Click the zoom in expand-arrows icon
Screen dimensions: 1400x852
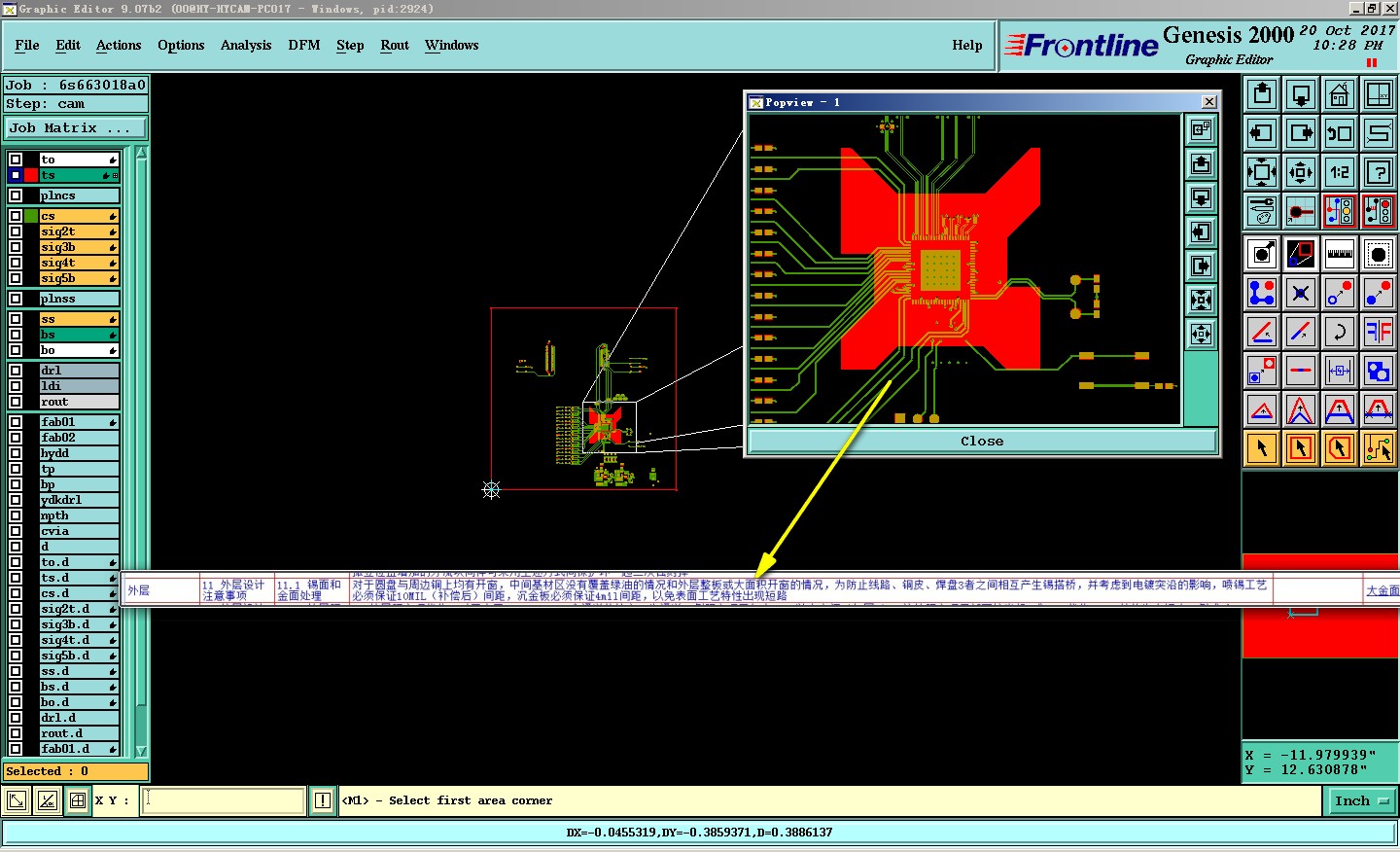point(1262,172)
